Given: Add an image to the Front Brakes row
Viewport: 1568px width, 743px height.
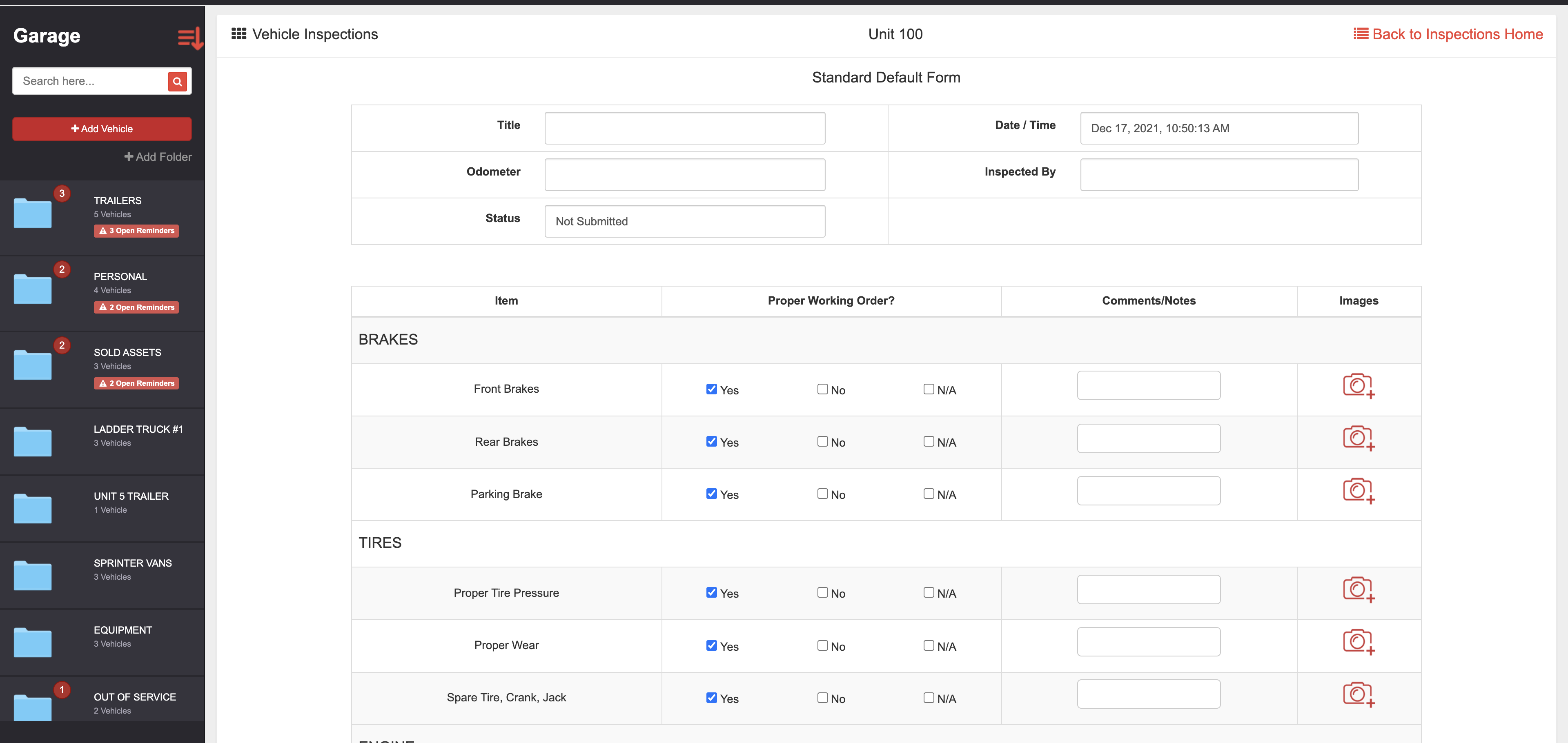Looking at the screenshot, I should point(1358,386).
